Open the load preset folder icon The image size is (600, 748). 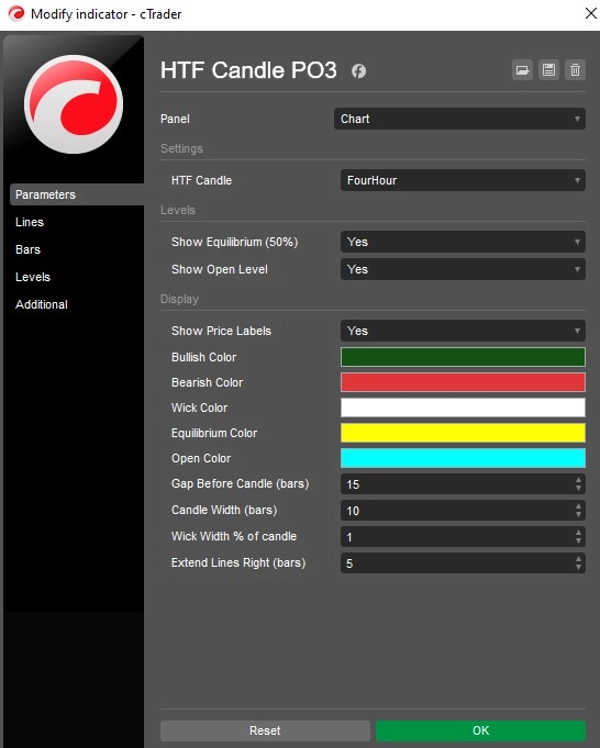pos(522,70)
